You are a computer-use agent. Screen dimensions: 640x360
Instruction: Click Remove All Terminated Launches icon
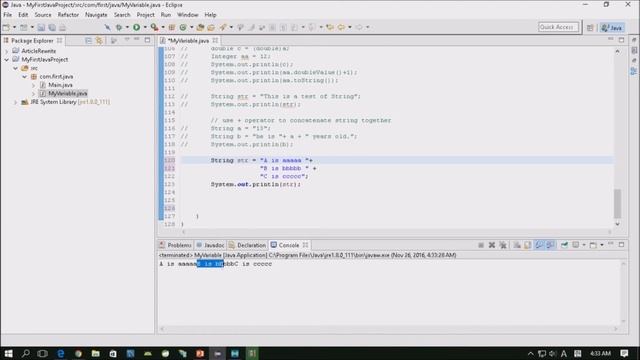pyautogui.click(x=503, y=245)
